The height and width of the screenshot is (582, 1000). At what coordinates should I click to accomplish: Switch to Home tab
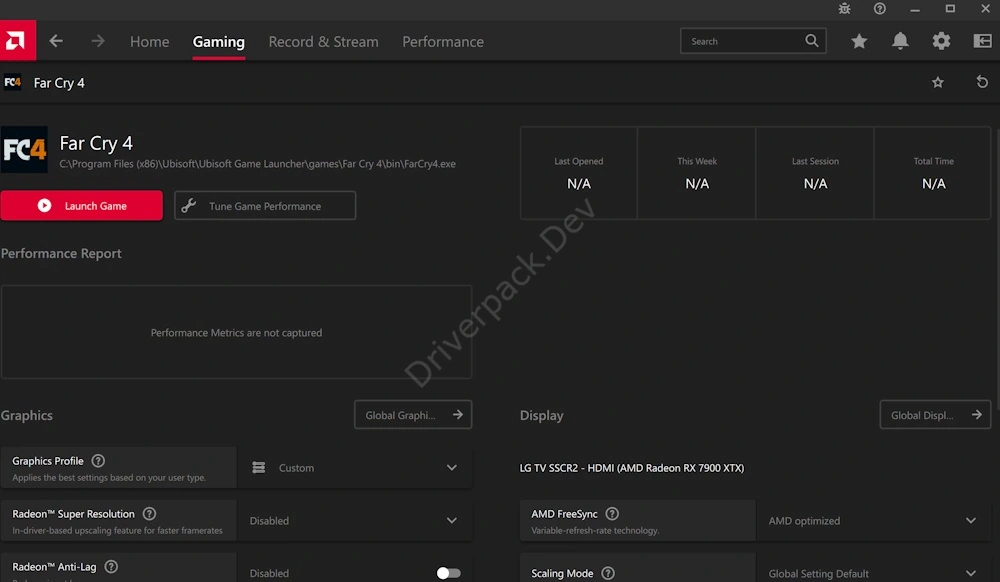[150, 41]
